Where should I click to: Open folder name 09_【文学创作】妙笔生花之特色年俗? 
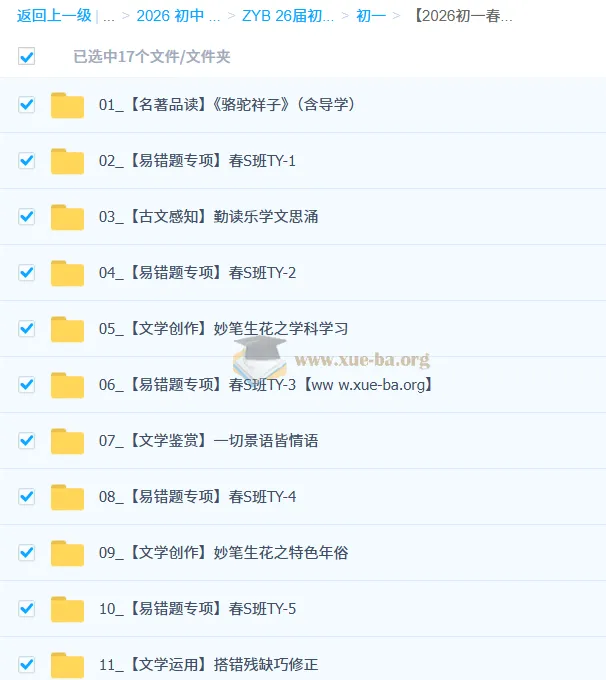coord(223,553)
